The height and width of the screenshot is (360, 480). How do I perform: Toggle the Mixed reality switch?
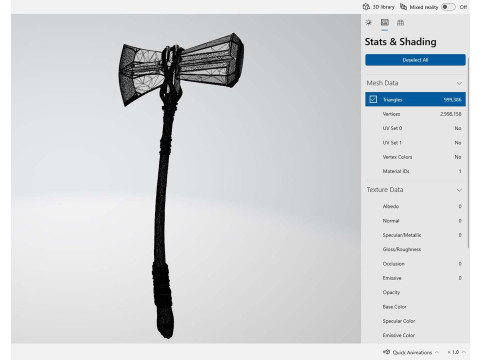pos(448,7)
